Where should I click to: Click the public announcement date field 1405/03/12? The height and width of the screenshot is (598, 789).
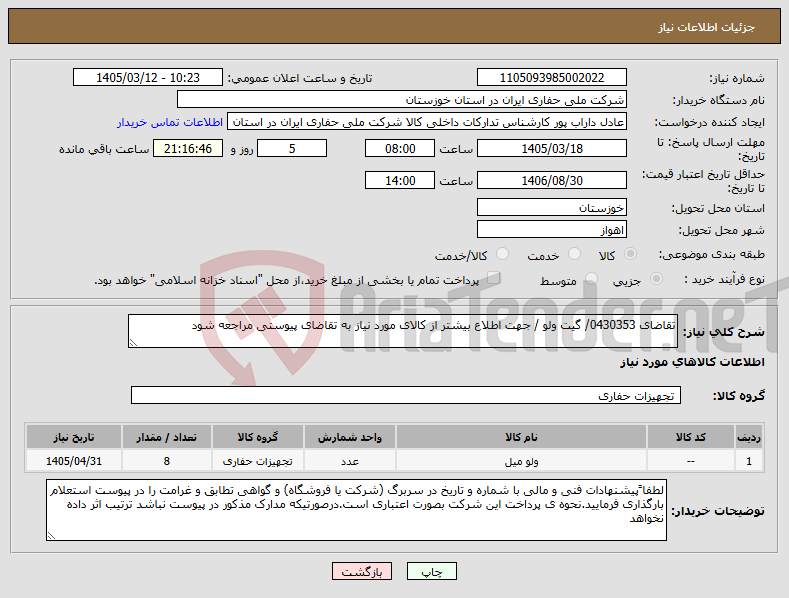coord(148,78)
